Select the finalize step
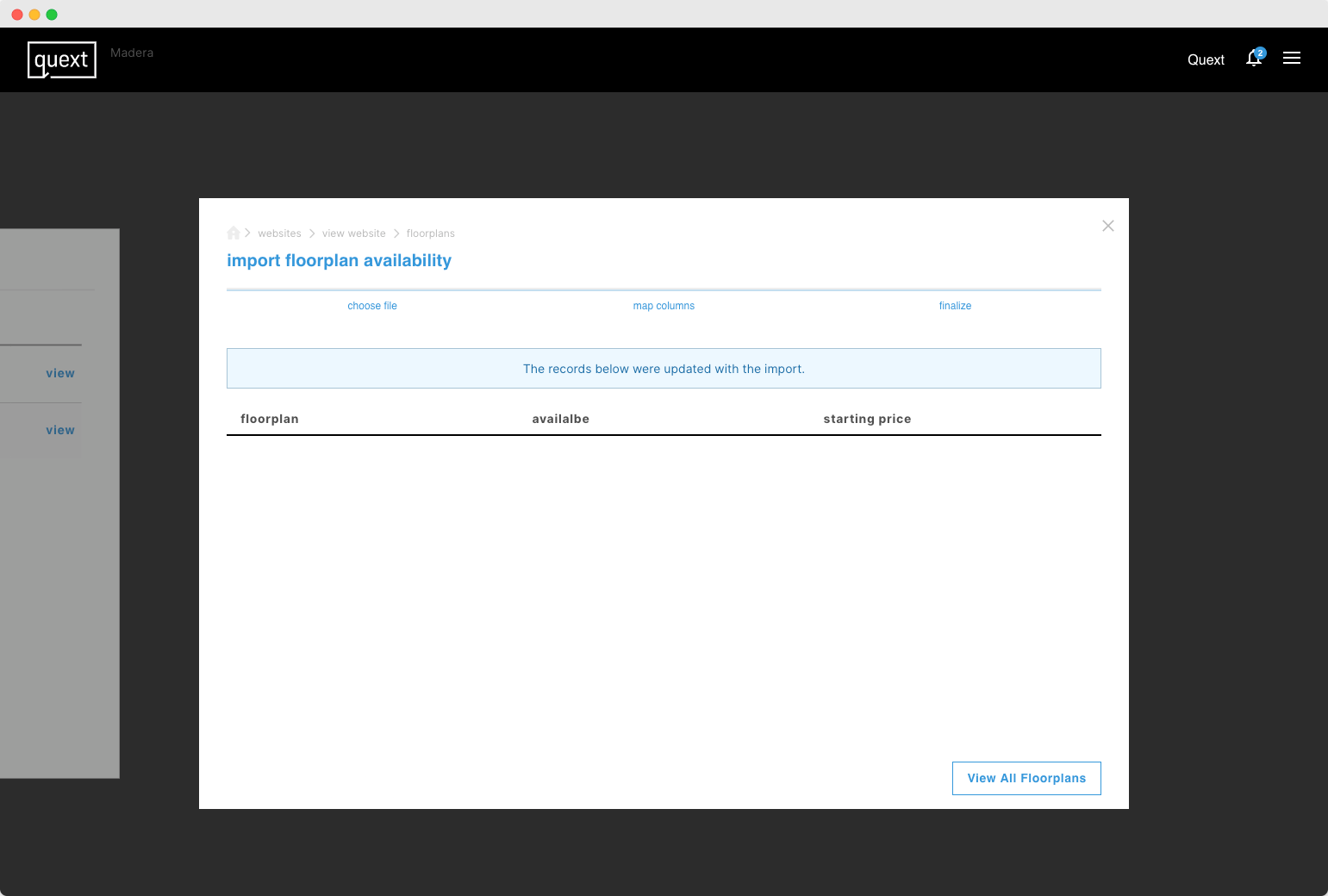The width and height of the screenshot is (1328, 896). 955,306
